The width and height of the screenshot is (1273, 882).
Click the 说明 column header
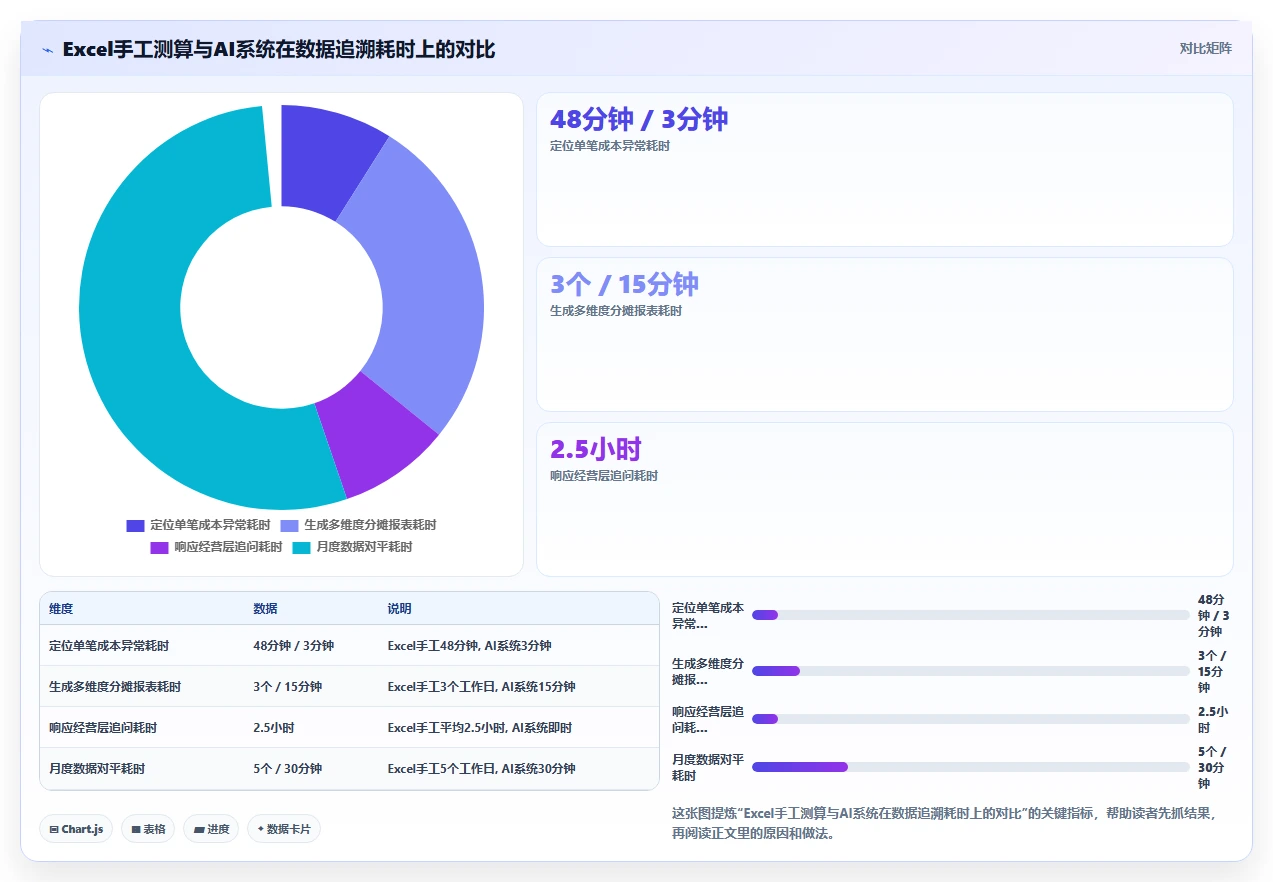coord(399,608)
